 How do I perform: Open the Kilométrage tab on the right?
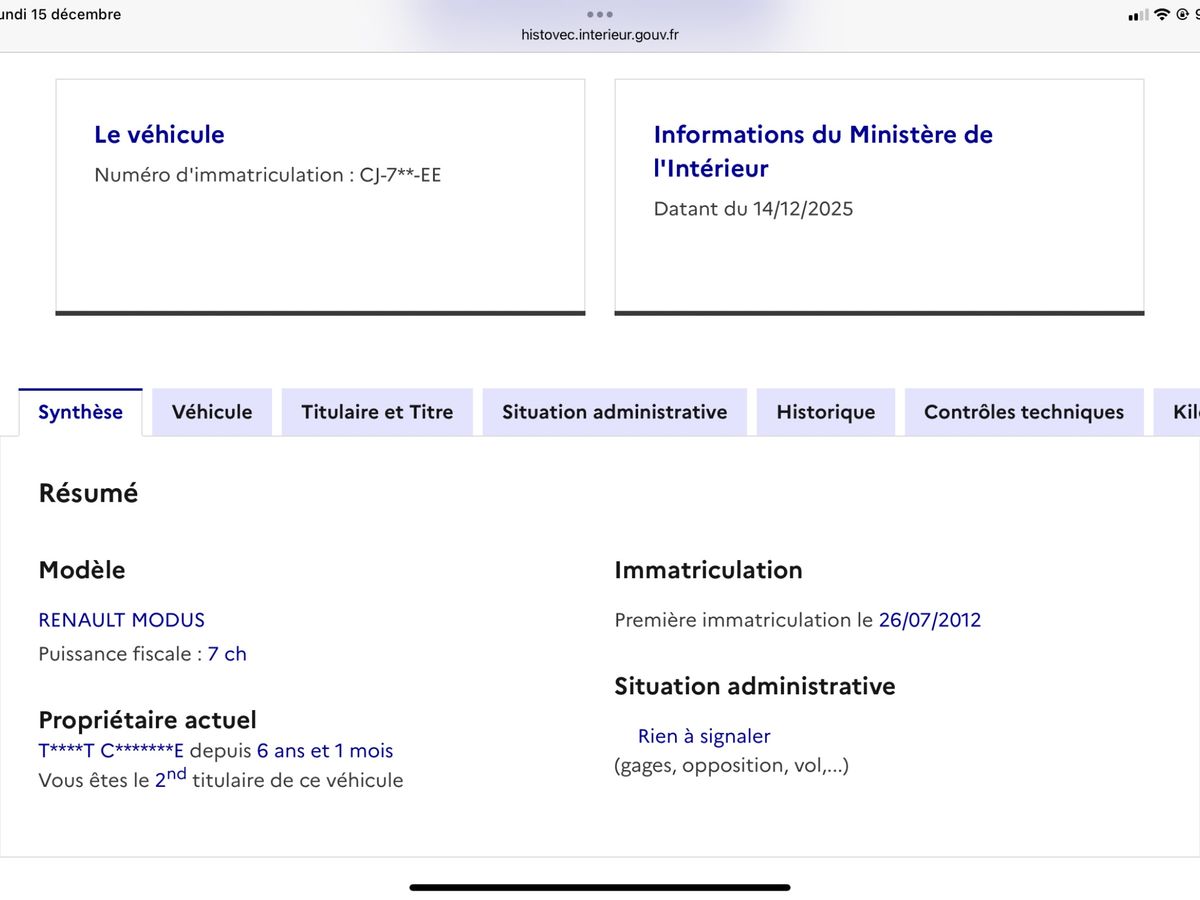pyautogui.click(x=1185, y=411)
